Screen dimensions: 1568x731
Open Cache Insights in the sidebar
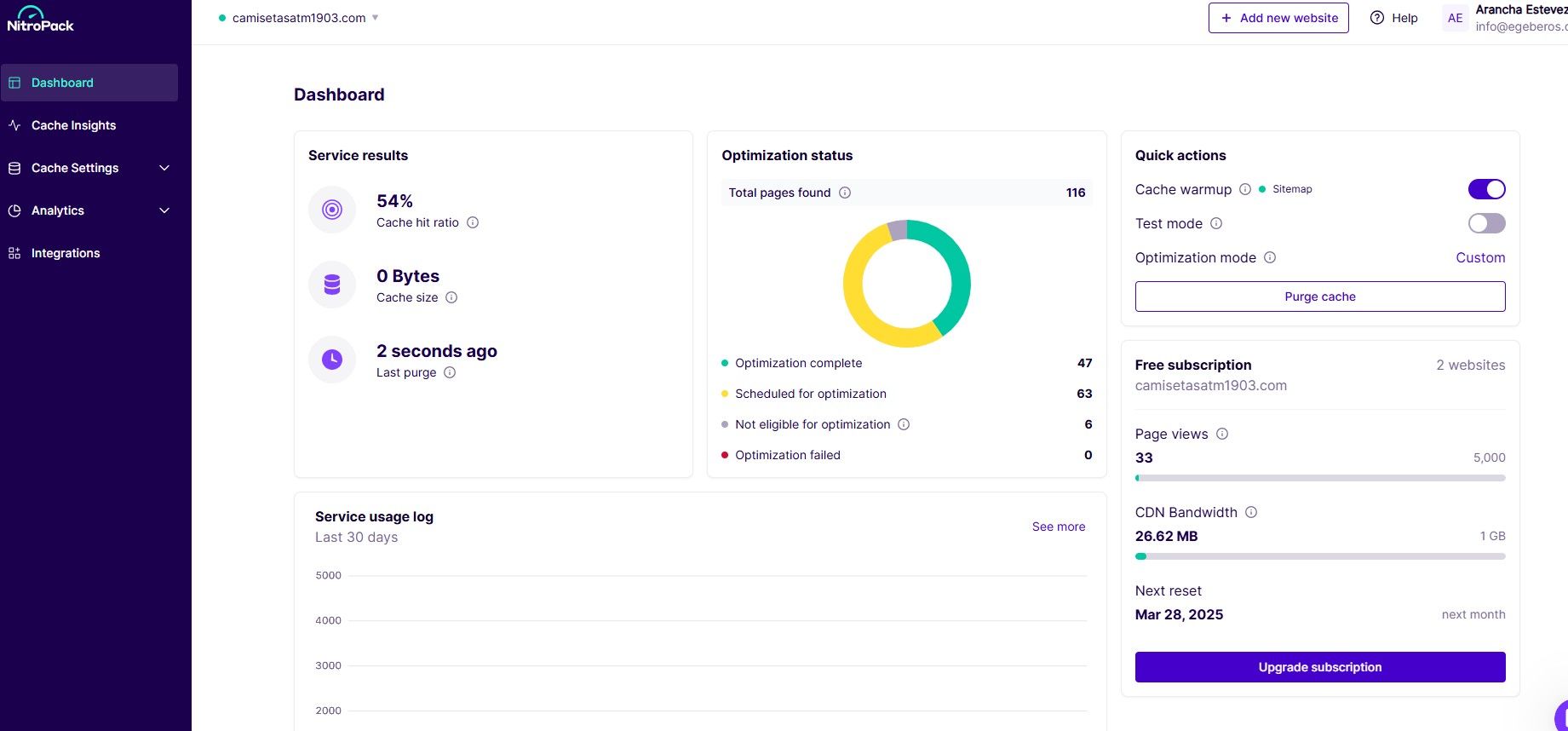(x=89, y=125)
